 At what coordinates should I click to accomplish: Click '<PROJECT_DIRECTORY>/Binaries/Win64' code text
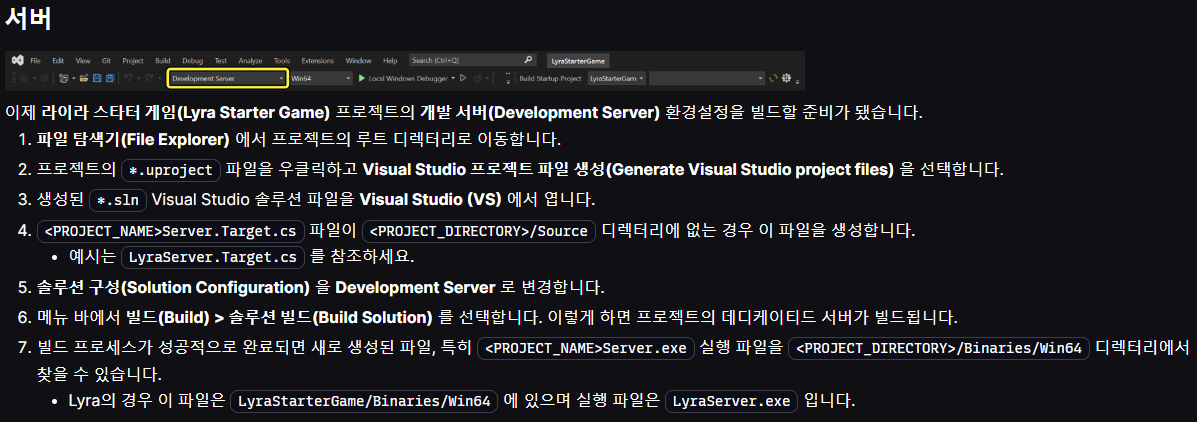(x=939, y=348)
